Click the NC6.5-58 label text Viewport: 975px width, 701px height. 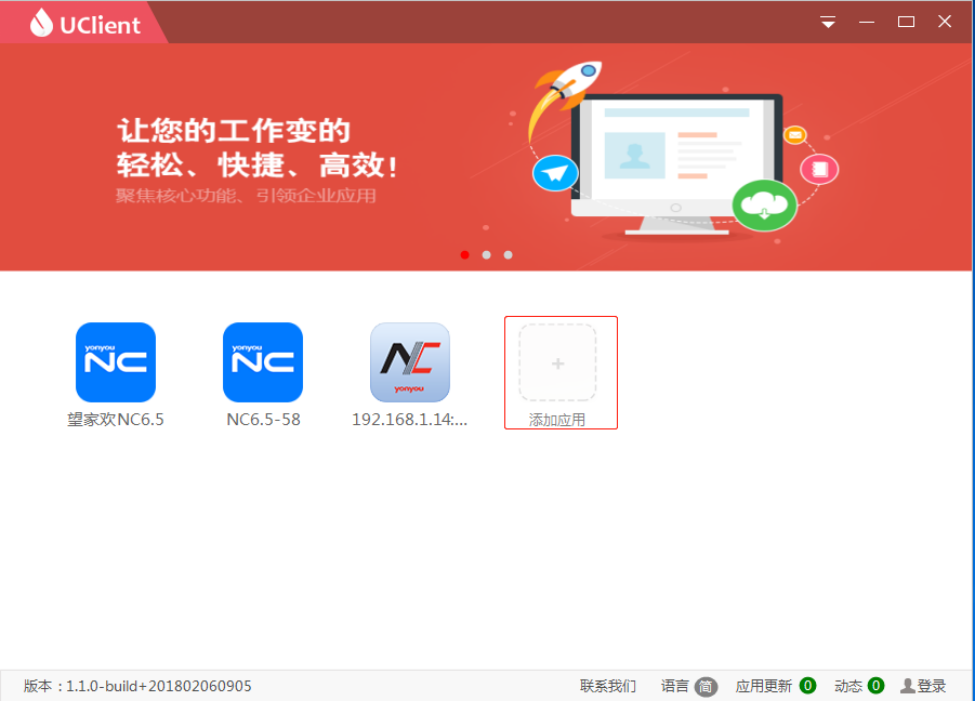pos(263,419)
